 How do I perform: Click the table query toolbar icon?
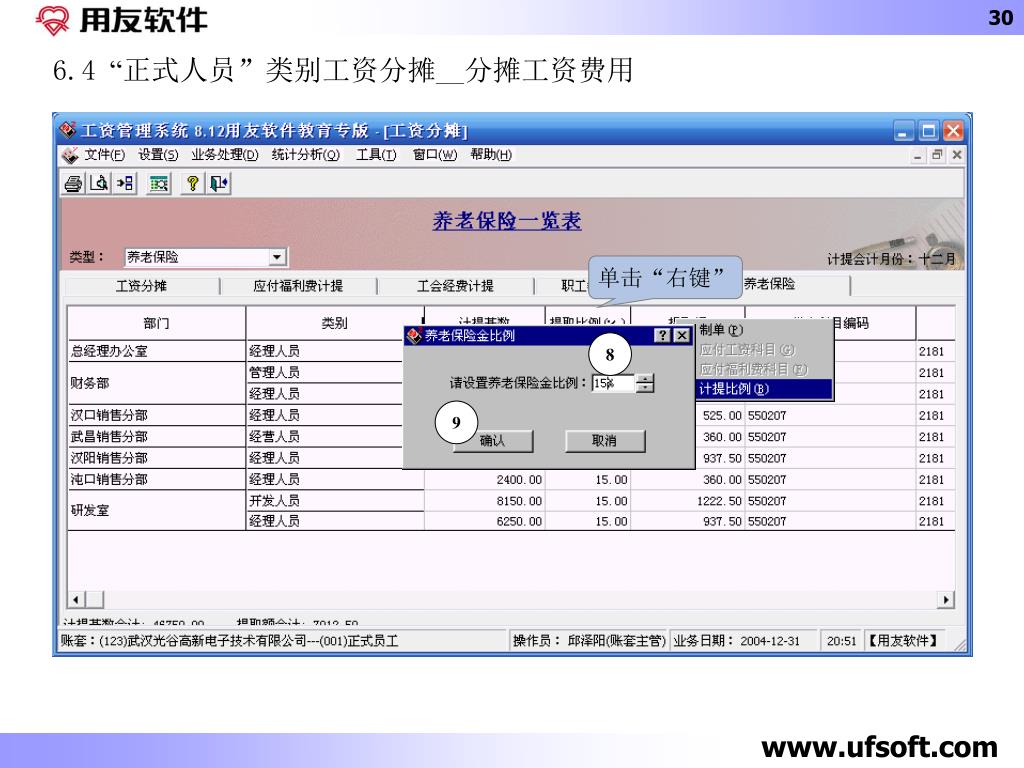point(158,184)
